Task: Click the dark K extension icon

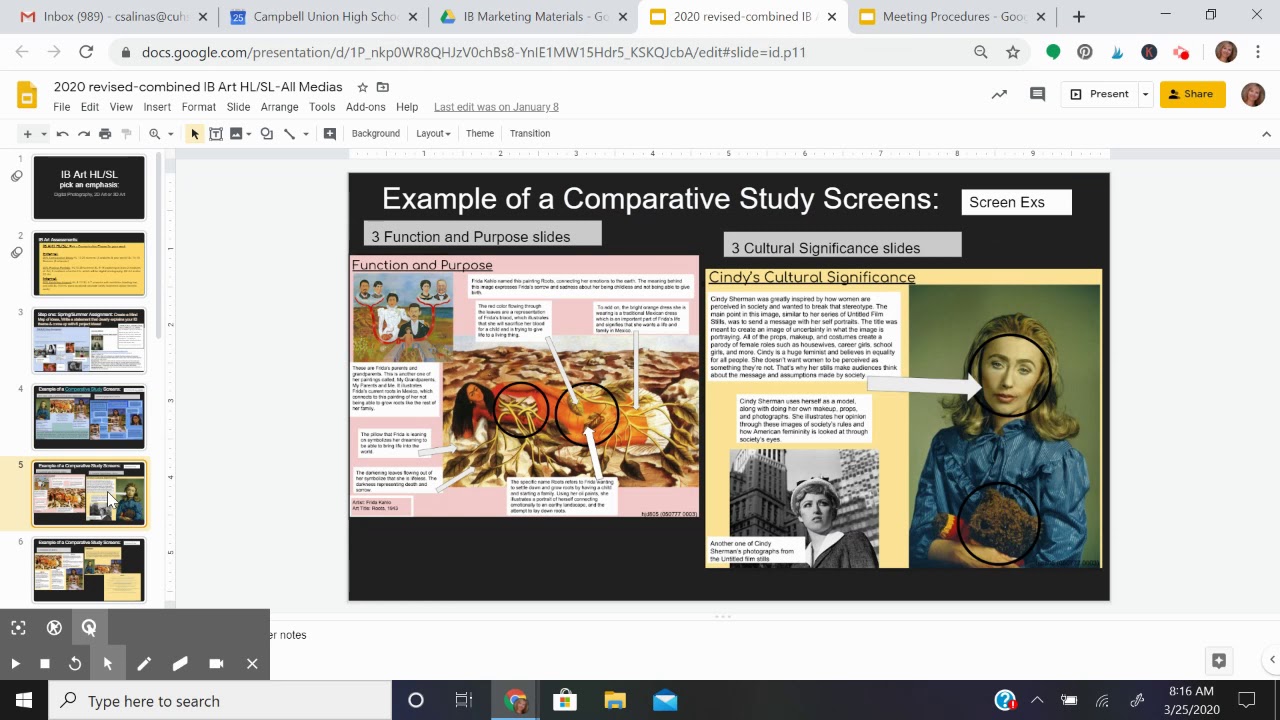Action: (x=1149, y=52)
